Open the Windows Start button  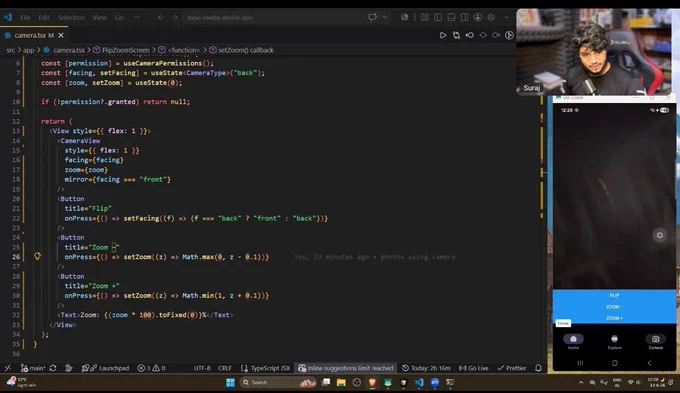coord(230,382)
